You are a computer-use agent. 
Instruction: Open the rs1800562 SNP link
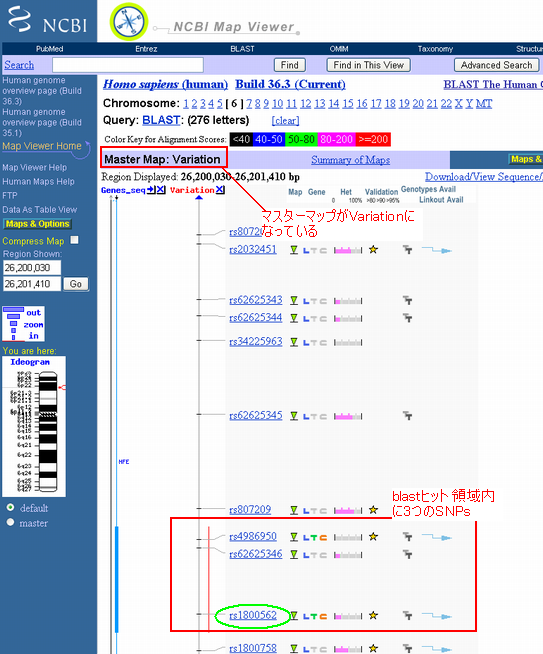tap(253, 615)
